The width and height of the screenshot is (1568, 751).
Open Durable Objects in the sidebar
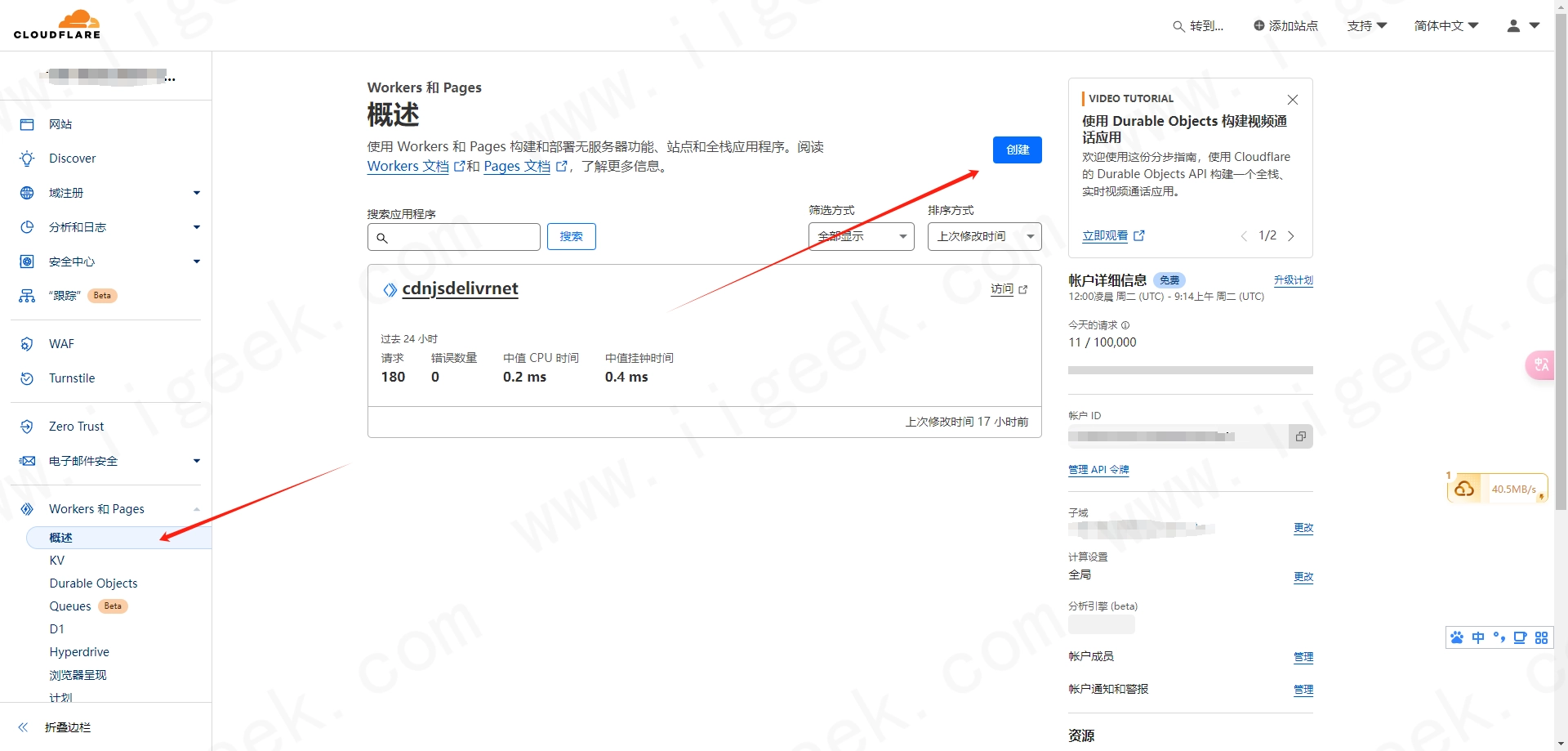coord(94,583)
